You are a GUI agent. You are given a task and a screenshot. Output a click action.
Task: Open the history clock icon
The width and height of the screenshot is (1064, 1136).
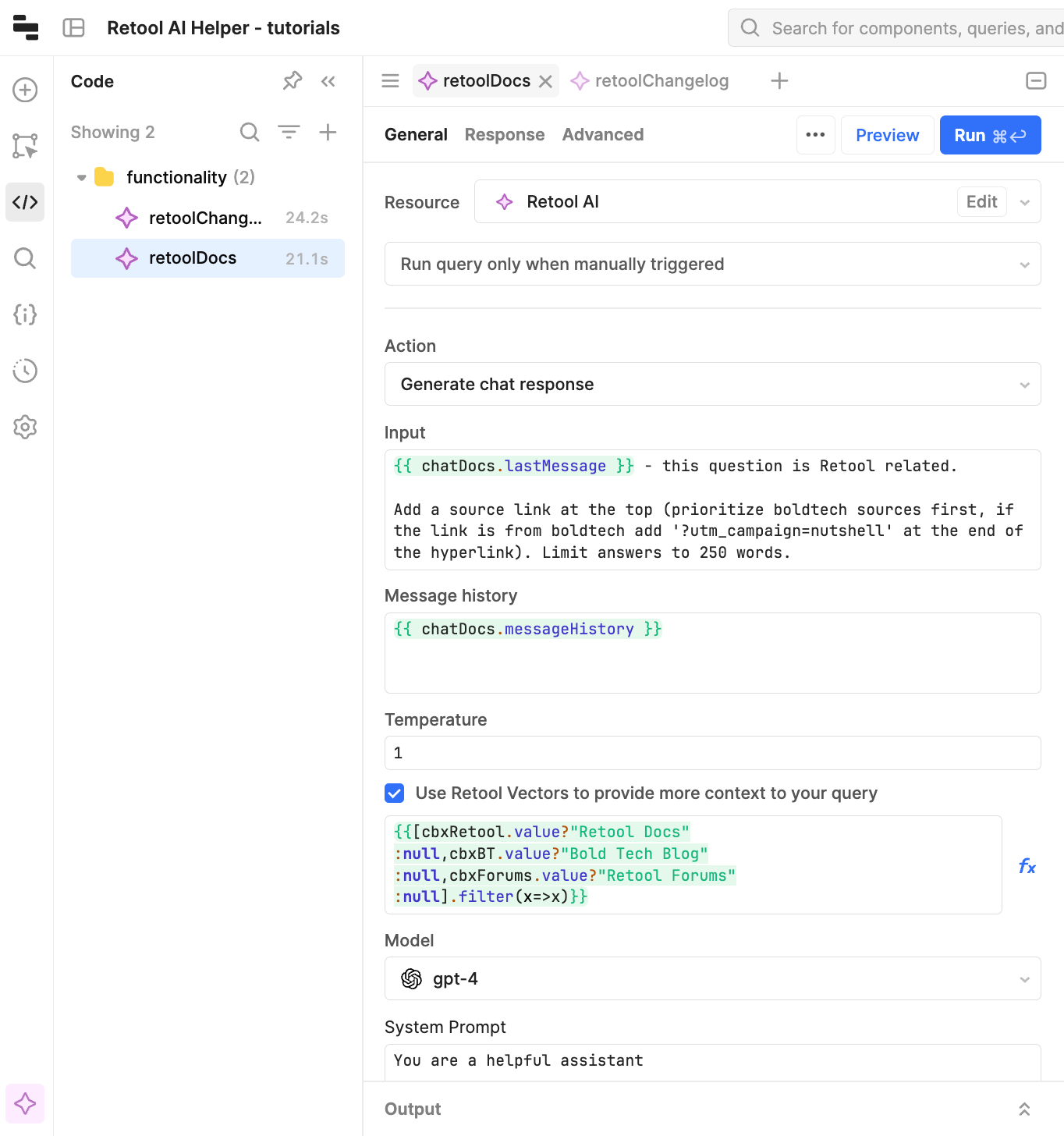point(25,371)
